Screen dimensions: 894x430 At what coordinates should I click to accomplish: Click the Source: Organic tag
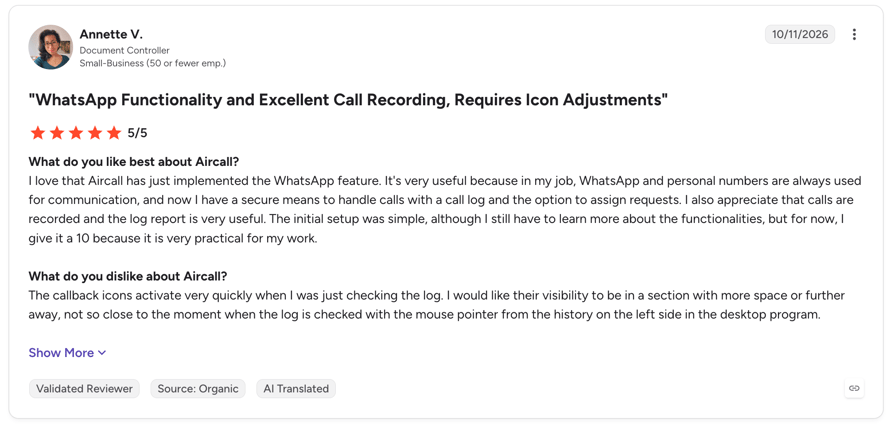198,389
